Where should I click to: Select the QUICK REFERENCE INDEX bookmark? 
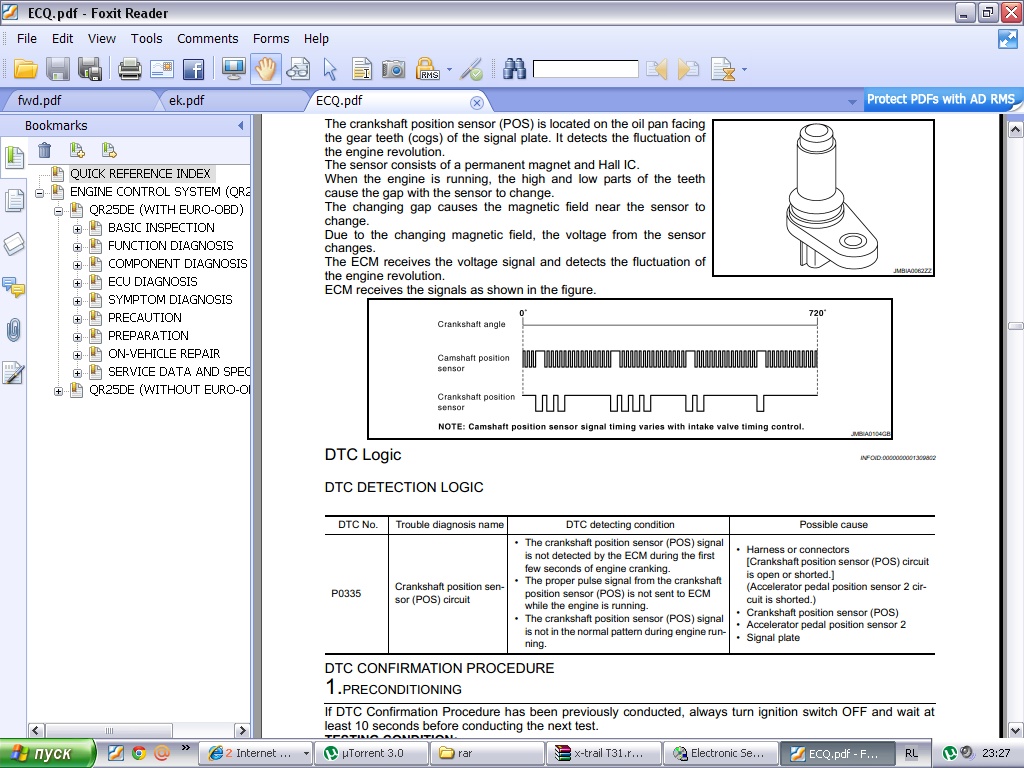[140, 174]
